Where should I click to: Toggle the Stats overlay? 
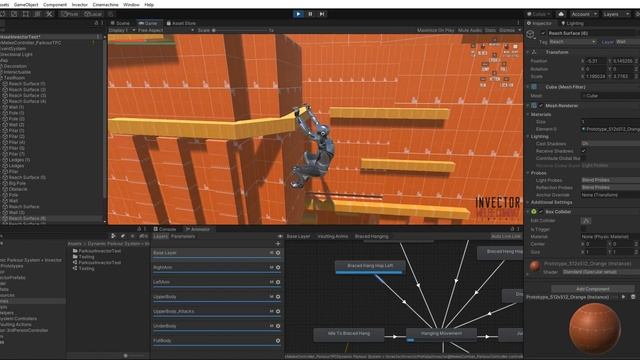tap(490, 30)
